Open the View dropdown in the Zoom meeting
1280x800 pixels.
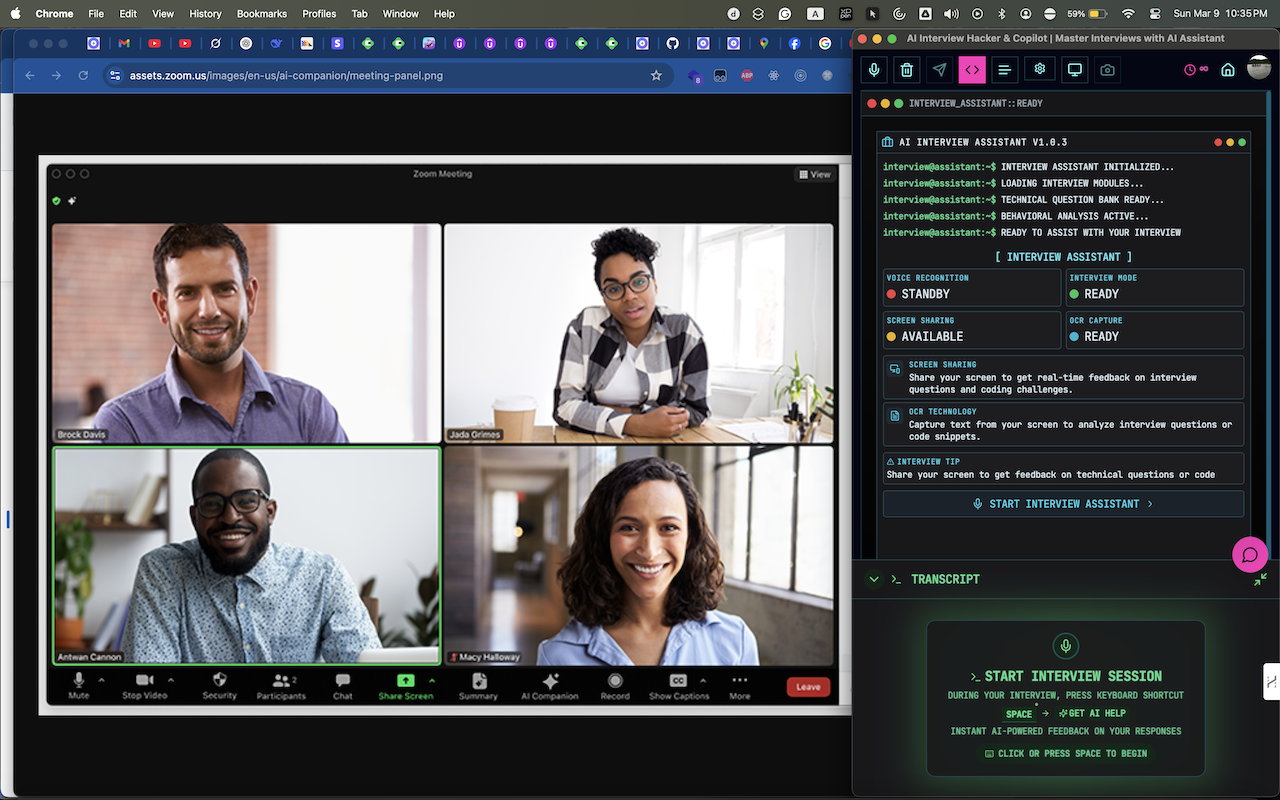(x=814, y=173)
